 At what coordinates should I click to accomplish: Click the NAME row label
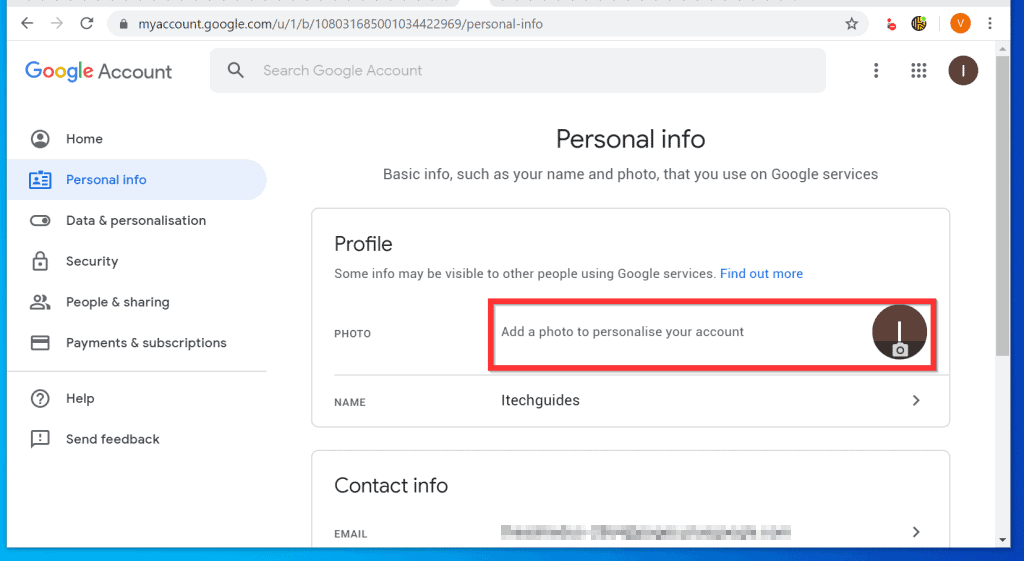click(350, 402)
